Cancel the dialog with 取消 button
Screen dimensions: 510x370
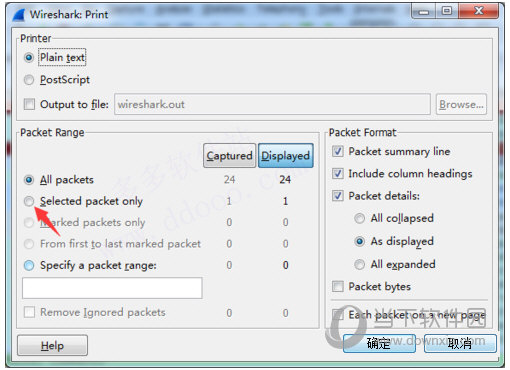tap(460, 343)
